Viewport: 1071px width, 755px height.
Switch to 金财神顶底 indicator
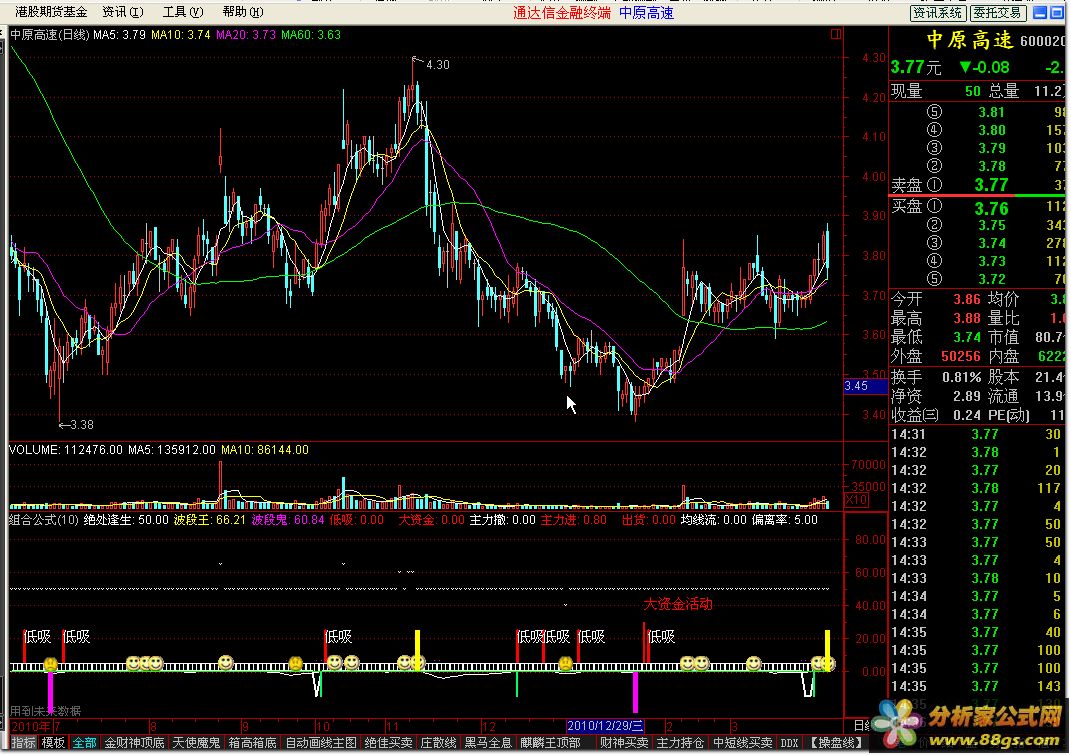pos(135,743)
